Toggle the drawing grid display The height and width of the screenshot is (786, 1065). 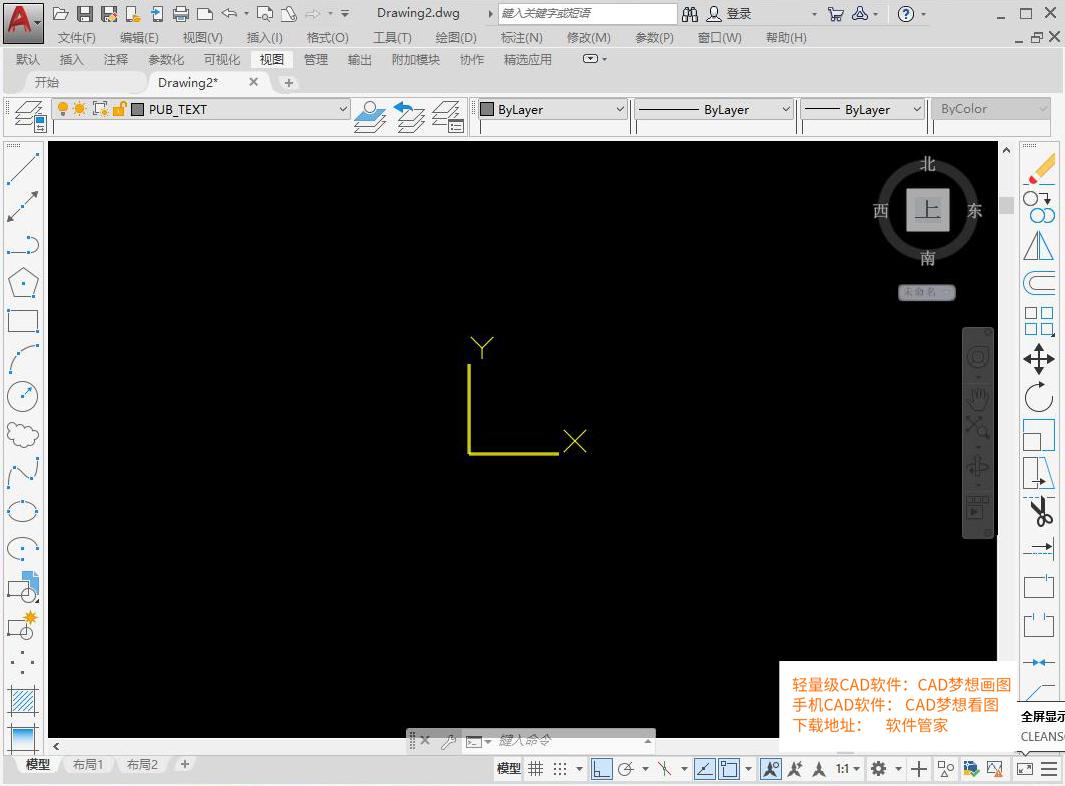(x=536, y=768)
